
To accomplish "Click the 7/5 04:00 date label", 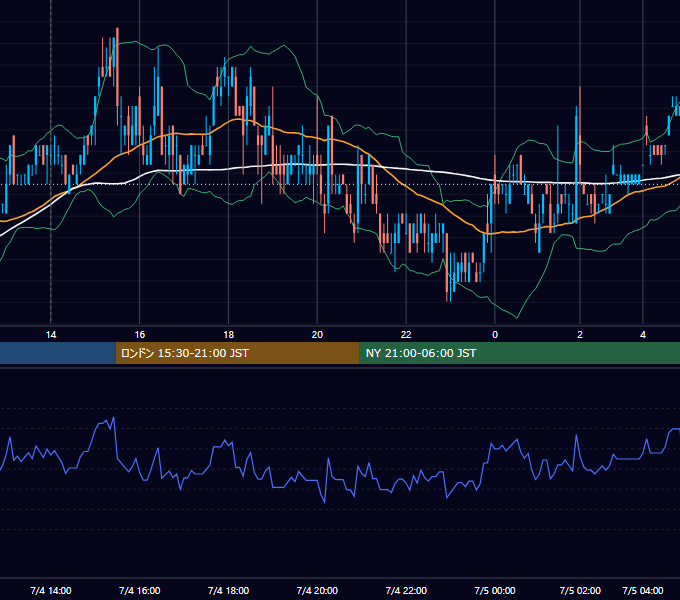I will pyautogui.click(x=643, y=590).
